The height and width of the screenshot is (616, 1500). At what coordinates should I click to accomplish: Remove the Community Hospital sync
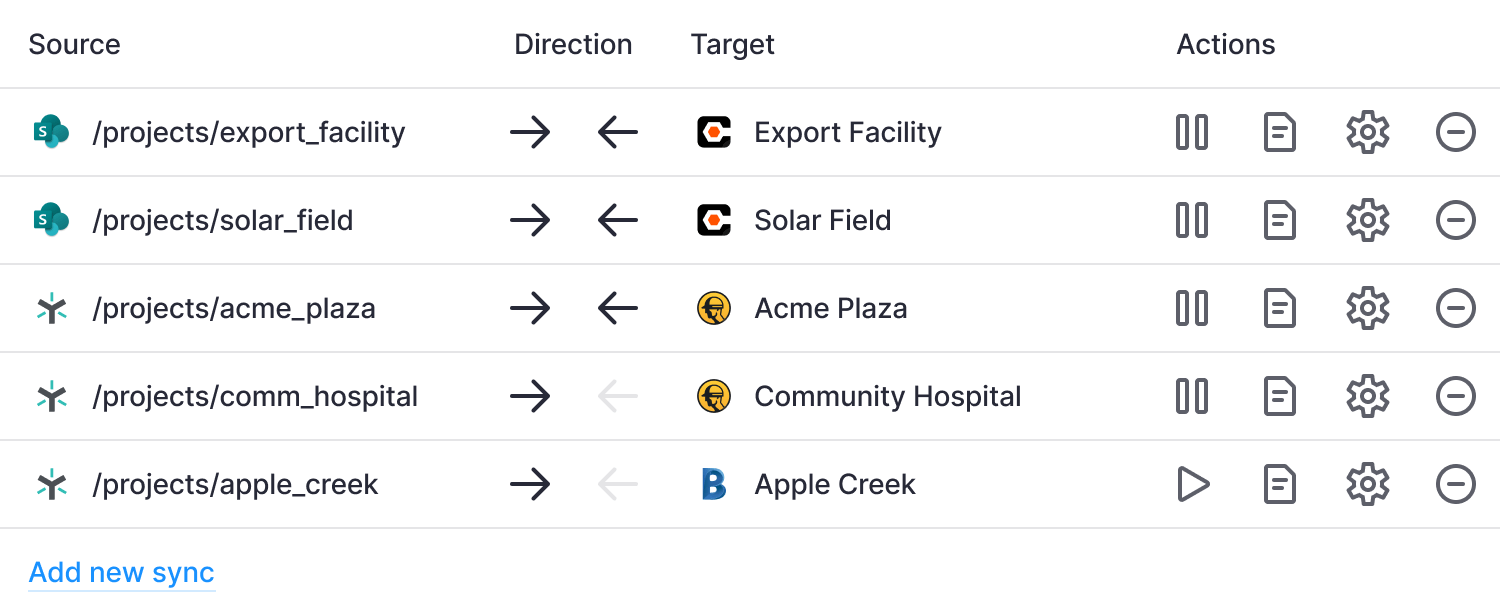[x=1456, y=396]
